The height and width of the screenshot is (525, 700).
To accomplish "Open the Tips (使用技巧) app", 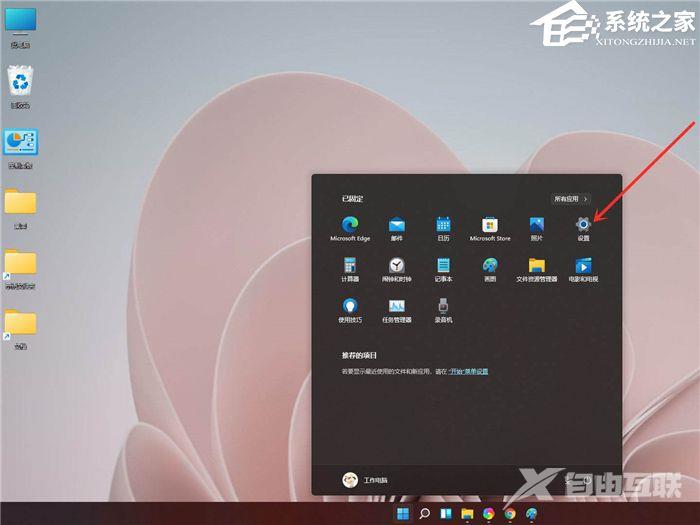I will click(350, 311).
